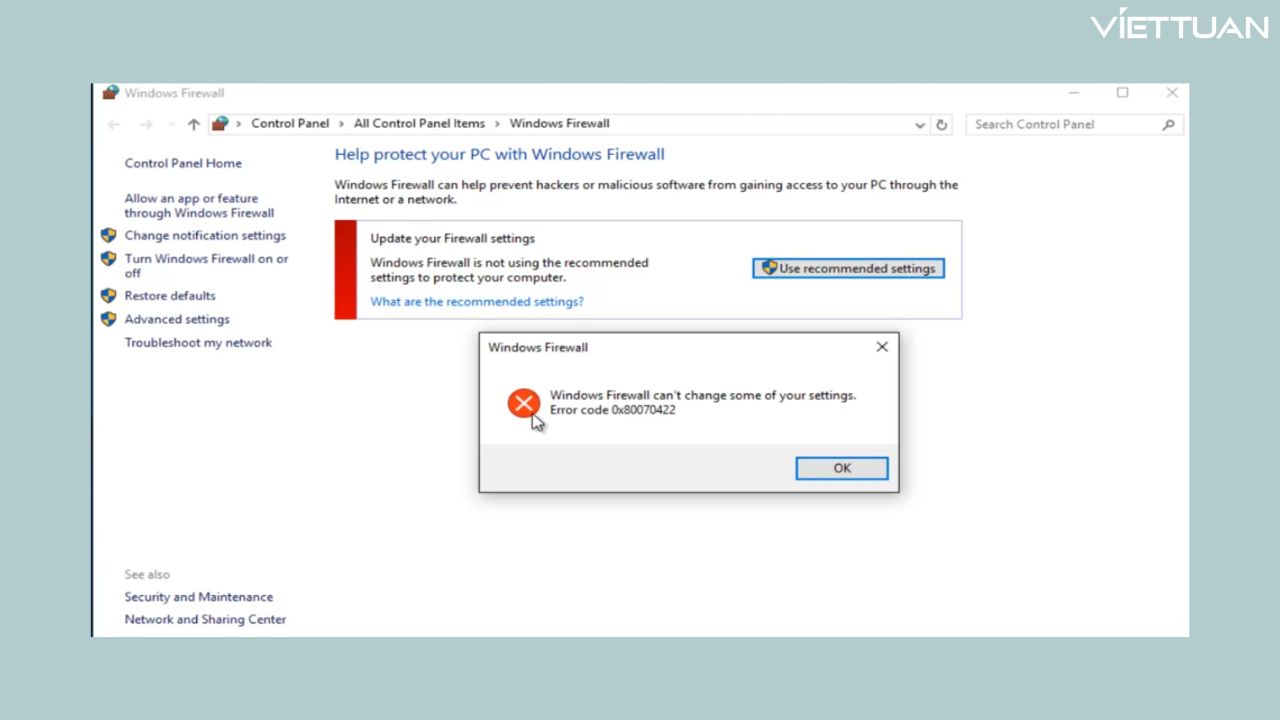The height and width of the screenshot is (720, 1280).
Task: Open recent locations dropdown arrow
Action: (171, 125)
